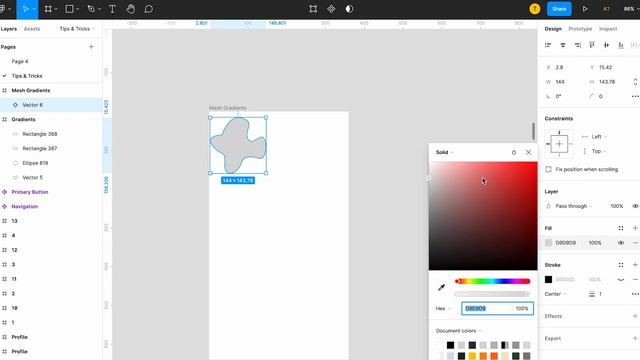Select Vector 6 layer
This screenshot has height=360, width=640.
click(51, 105)
